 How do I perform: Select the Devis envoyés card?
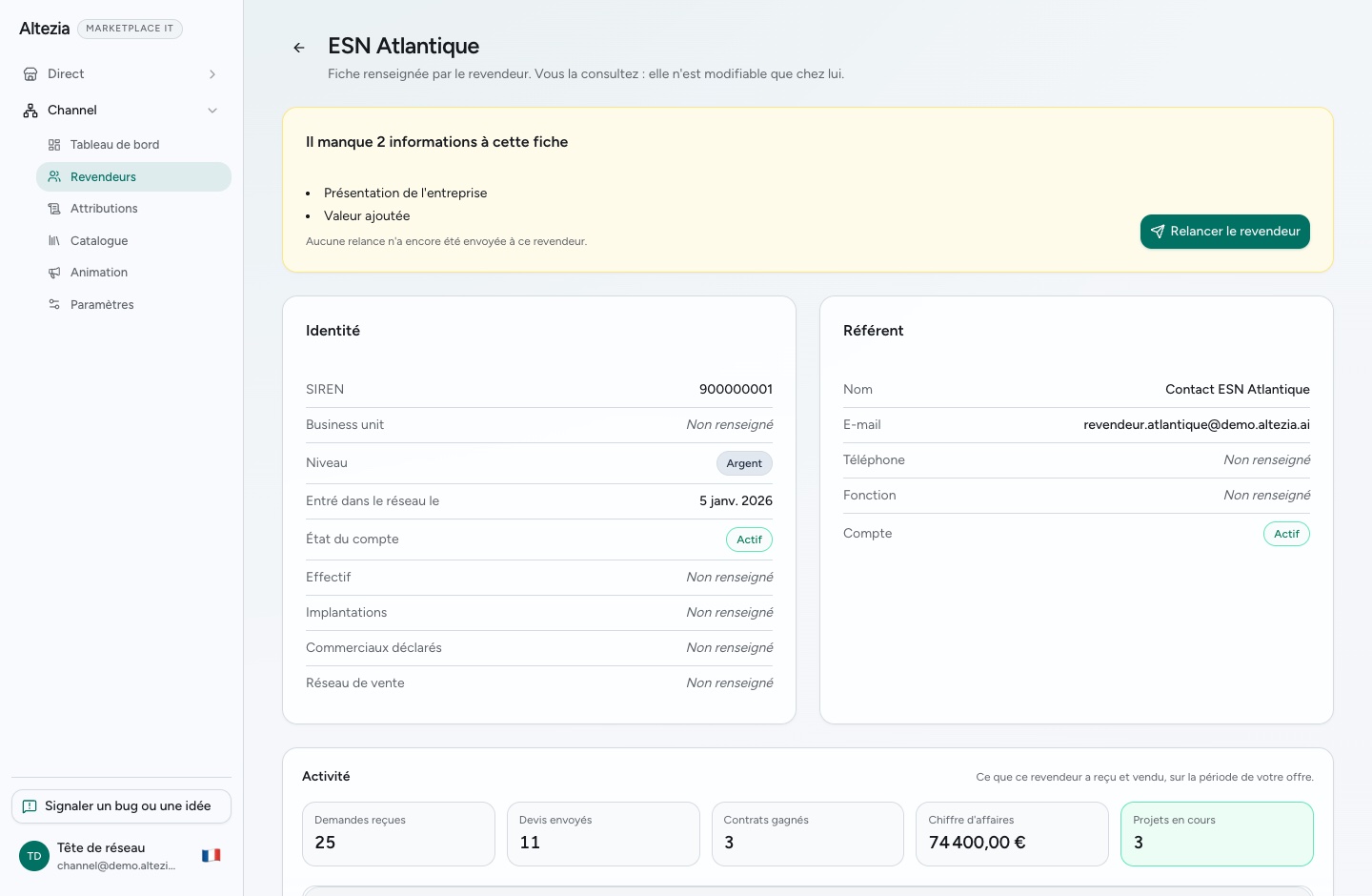603,834
